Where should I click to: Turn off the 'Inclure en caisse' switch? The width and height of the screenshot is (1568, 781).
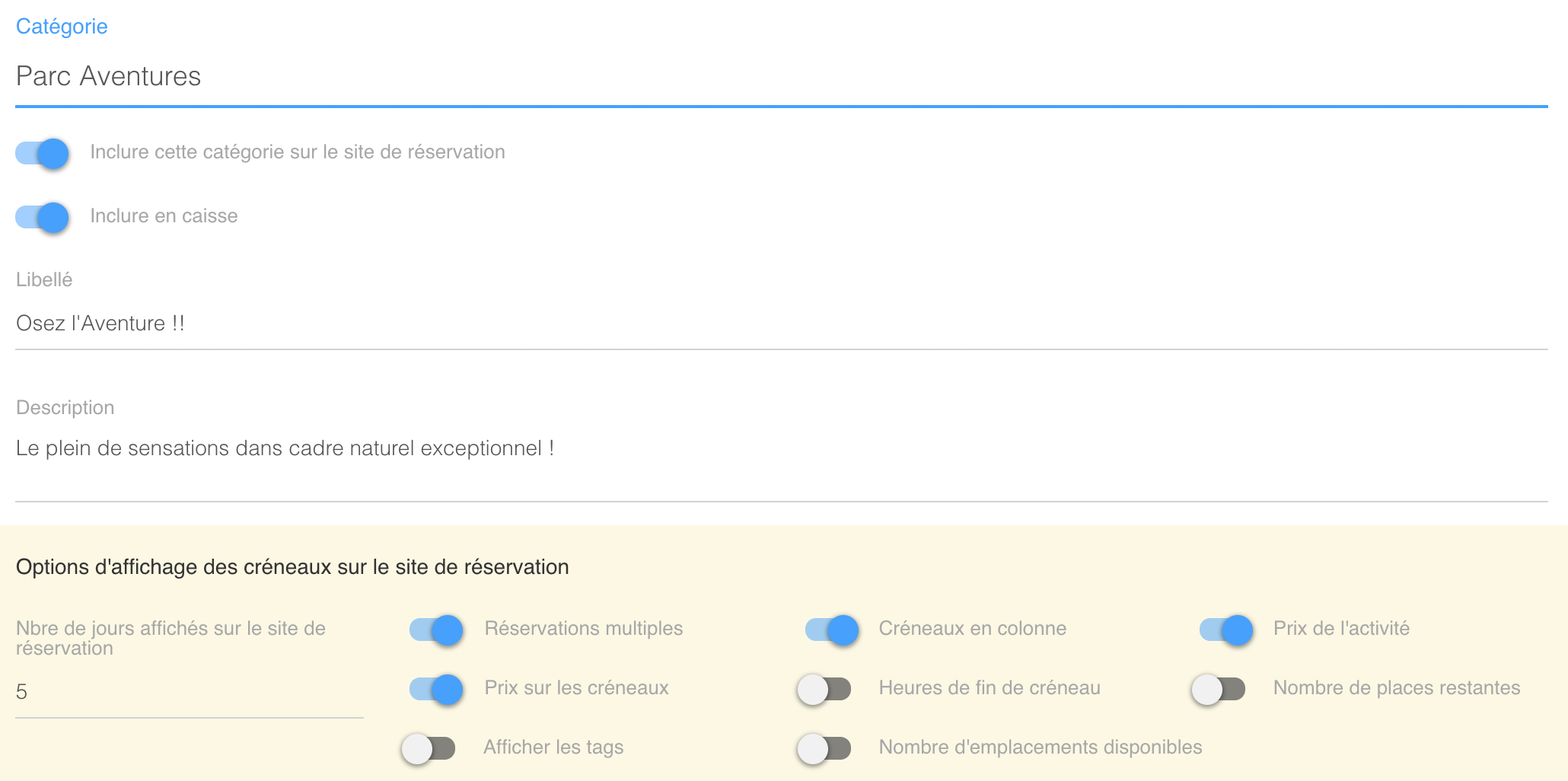click(x=43, y=217)
